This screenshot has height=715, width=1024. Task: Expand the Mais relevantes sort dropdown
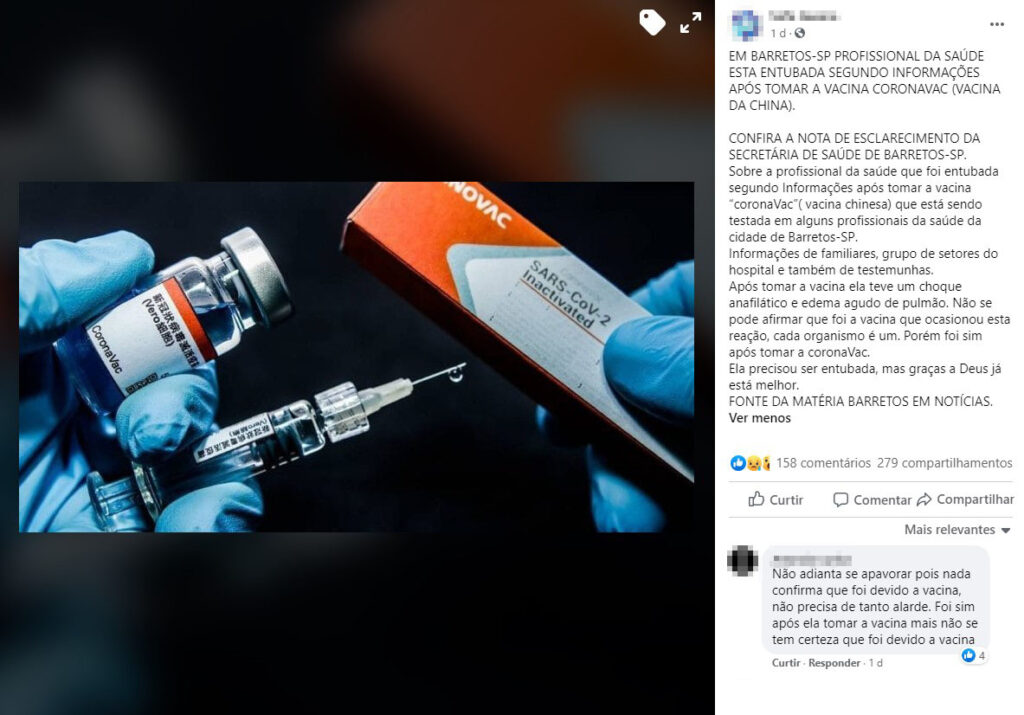pyautogui.click(x=957, y=530)
